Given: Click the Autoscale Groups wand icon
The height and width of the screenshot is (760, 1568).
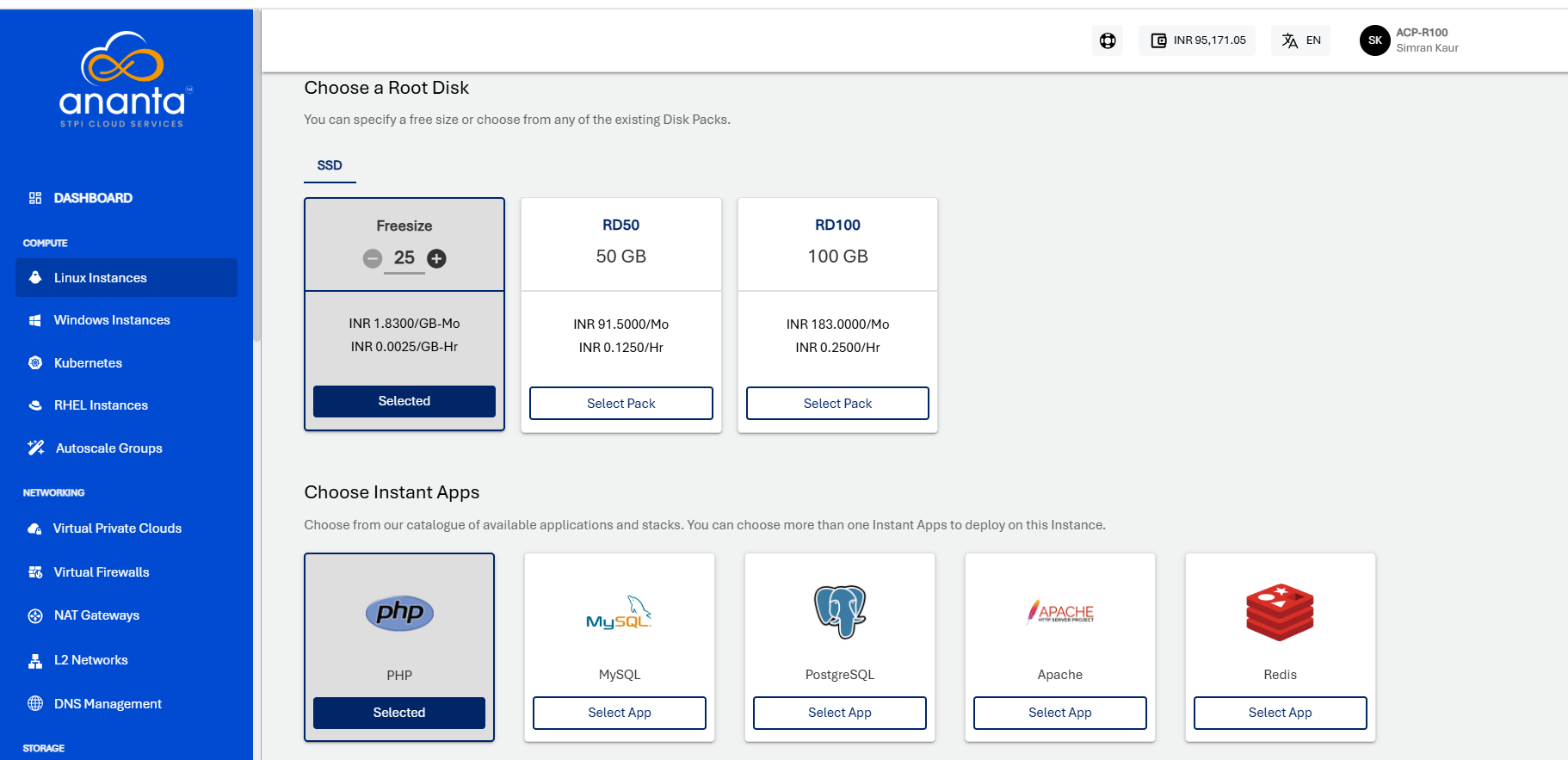Looking at the screenshot, I should tap(36, 448).
